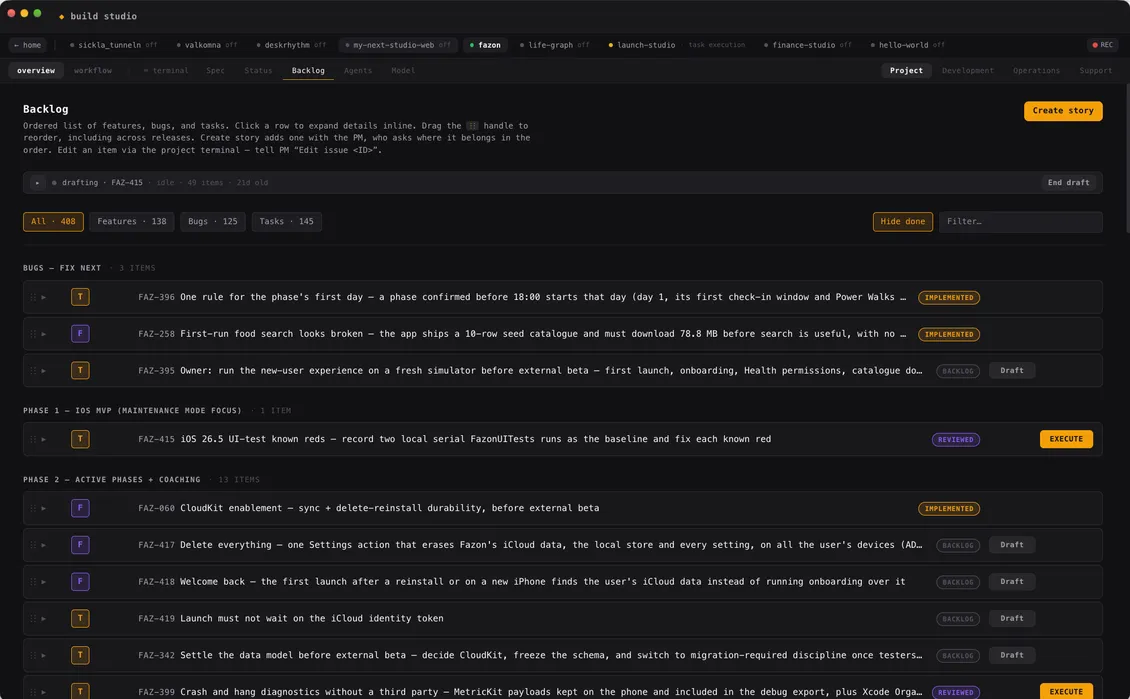The image size is (1130, 699).
Task: Click Draft button on FAZ-417 row
Action: 1012,545
